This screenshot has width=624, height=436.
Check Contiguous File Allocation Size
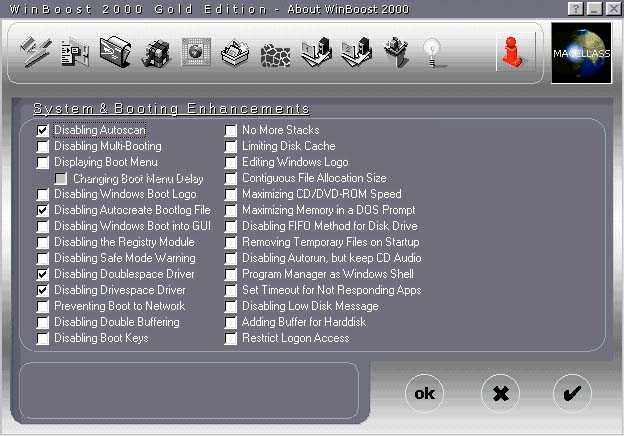(230, 179)
